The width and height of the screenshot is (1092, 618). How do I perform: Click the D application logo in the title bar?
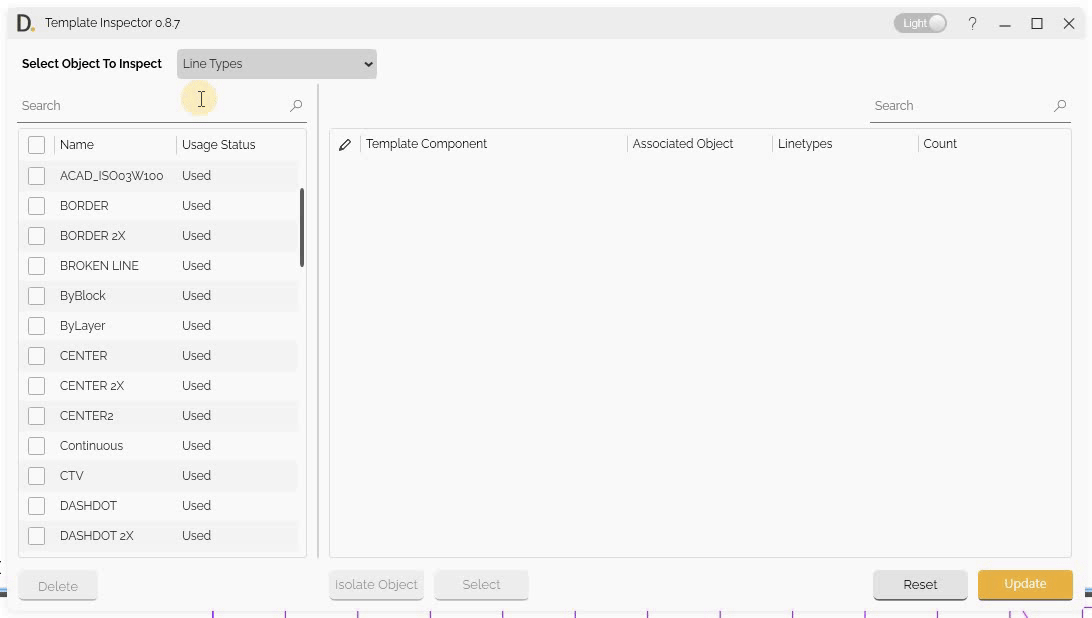point(22,22)
